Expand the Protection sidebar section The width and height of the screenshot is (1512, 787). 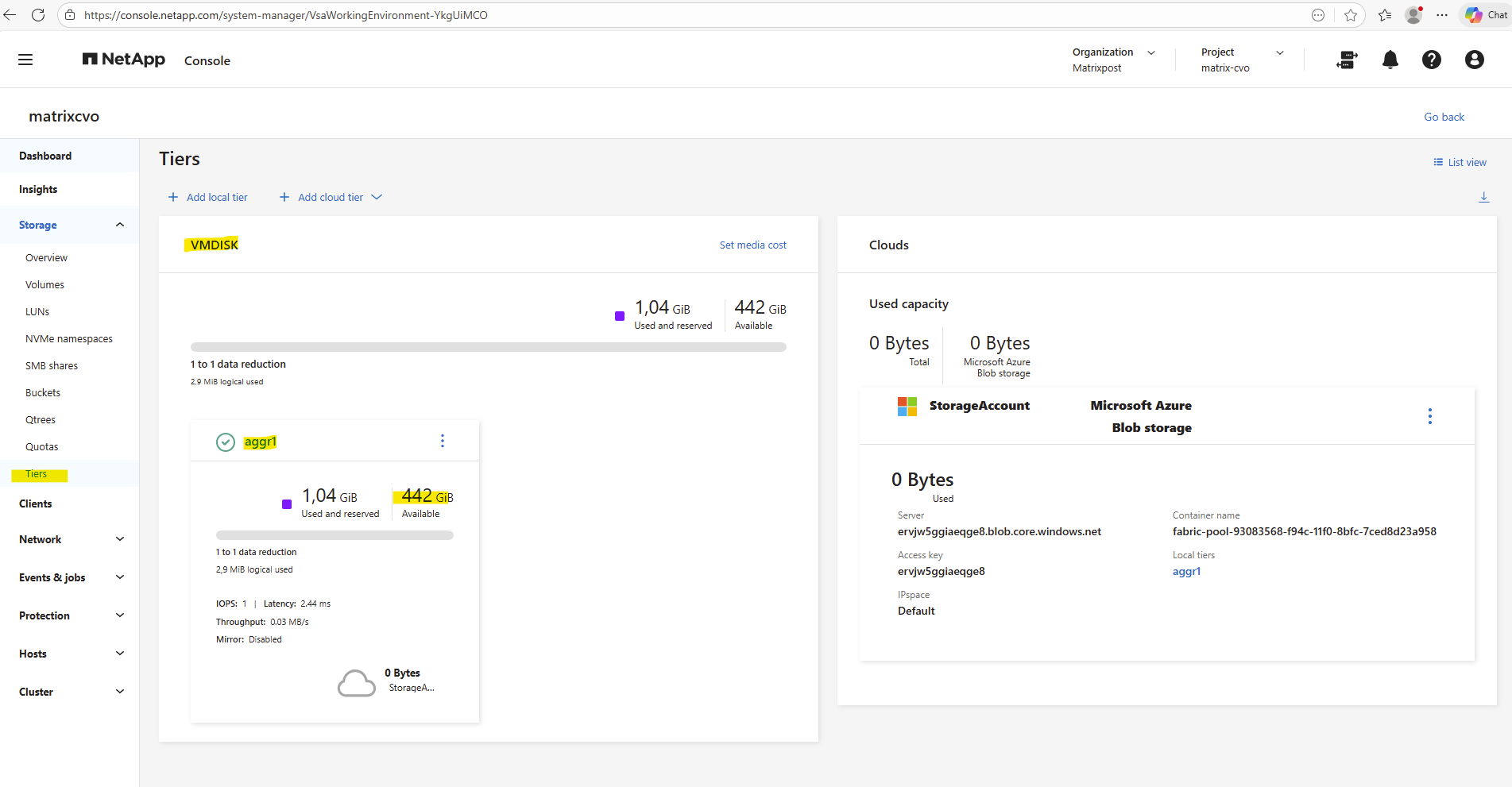pyautogui.click(x=119, y=615)
